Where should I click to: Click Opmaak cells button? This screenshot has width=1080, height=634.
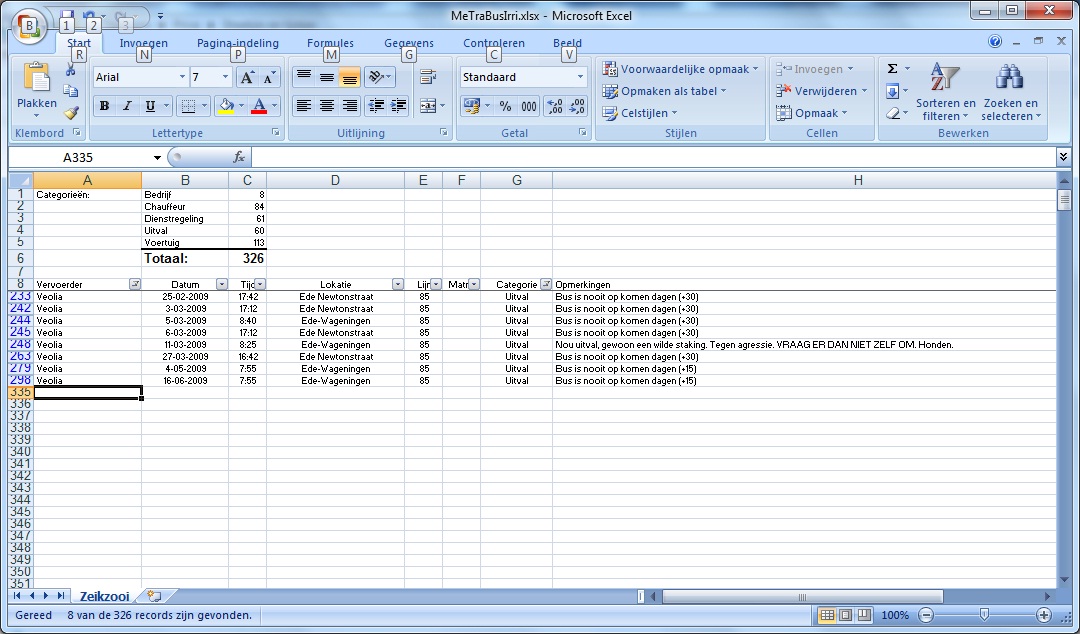811,113
